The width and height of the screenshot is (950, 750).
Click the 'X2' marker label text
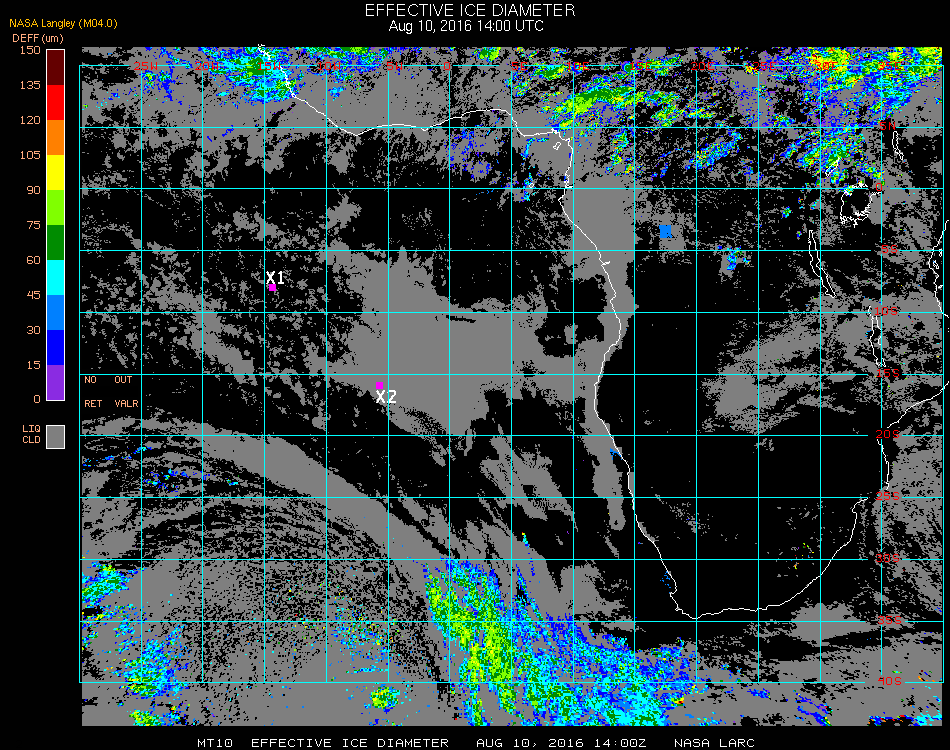coord(386,397)
